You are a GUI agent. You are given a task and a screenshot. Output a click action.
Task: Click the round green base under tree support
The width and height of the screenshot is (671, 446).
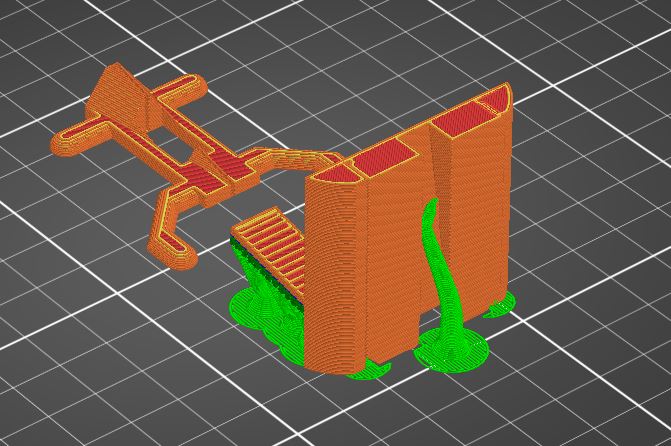coord(452,350)
